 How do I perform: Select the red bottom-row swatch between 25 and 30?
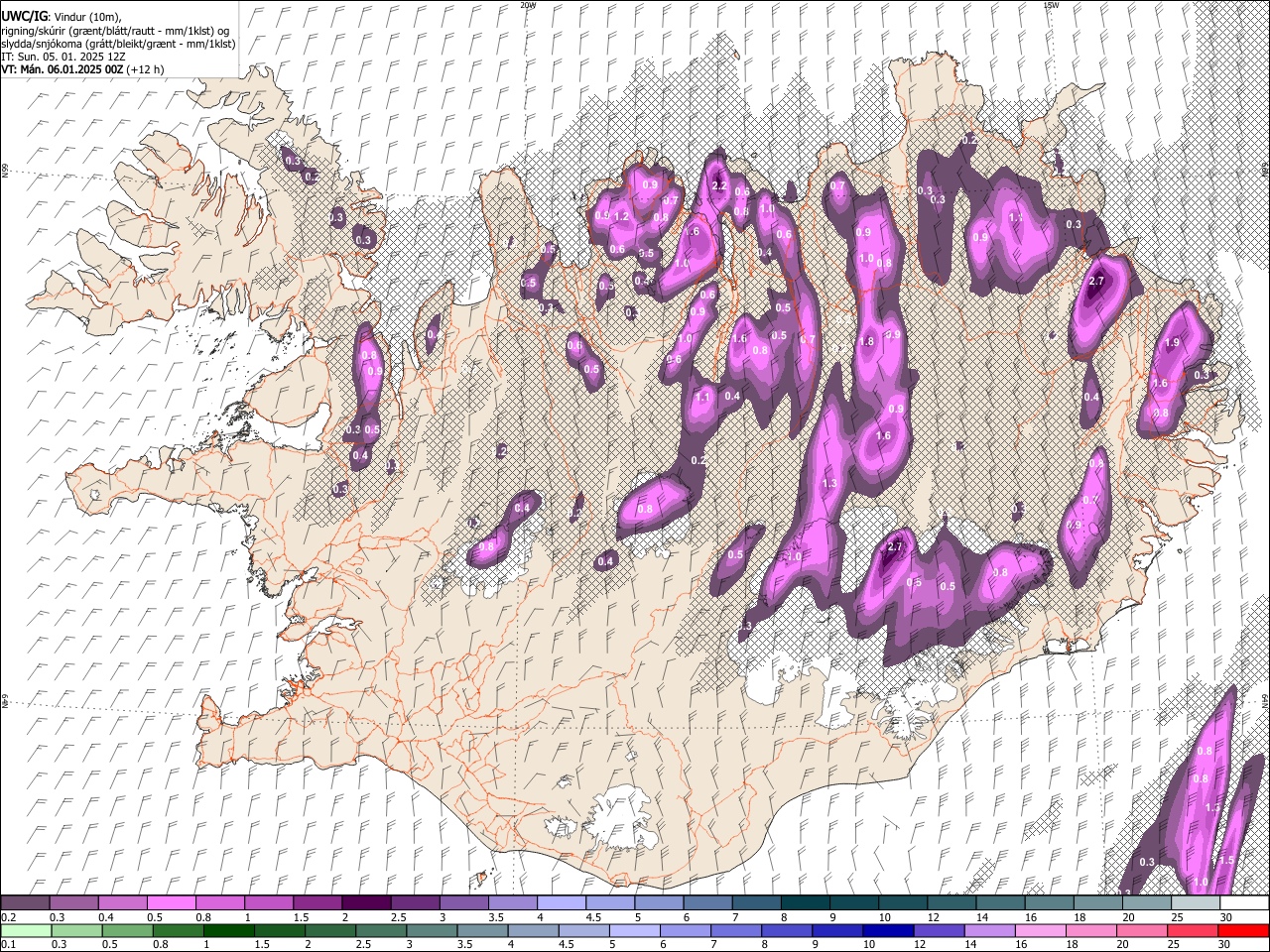pos(1192,931)
